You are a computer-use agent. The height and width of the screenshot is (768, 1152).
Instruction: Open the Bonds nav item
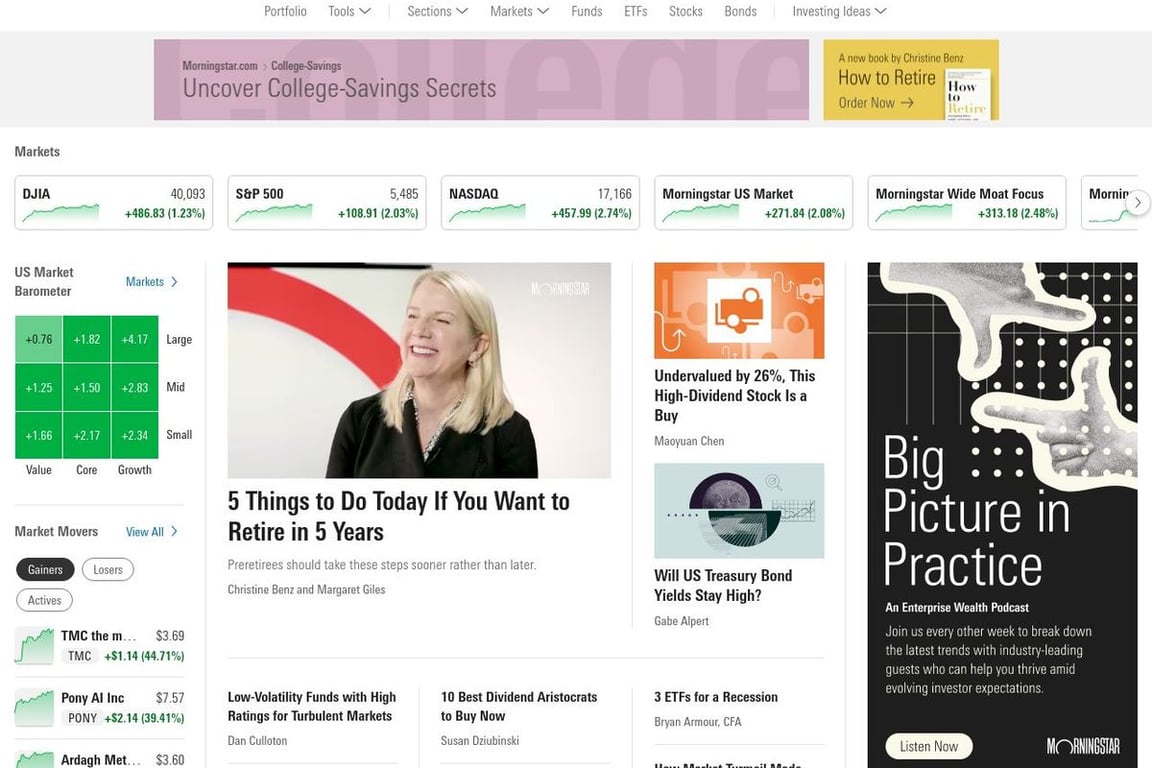(741, 11)
